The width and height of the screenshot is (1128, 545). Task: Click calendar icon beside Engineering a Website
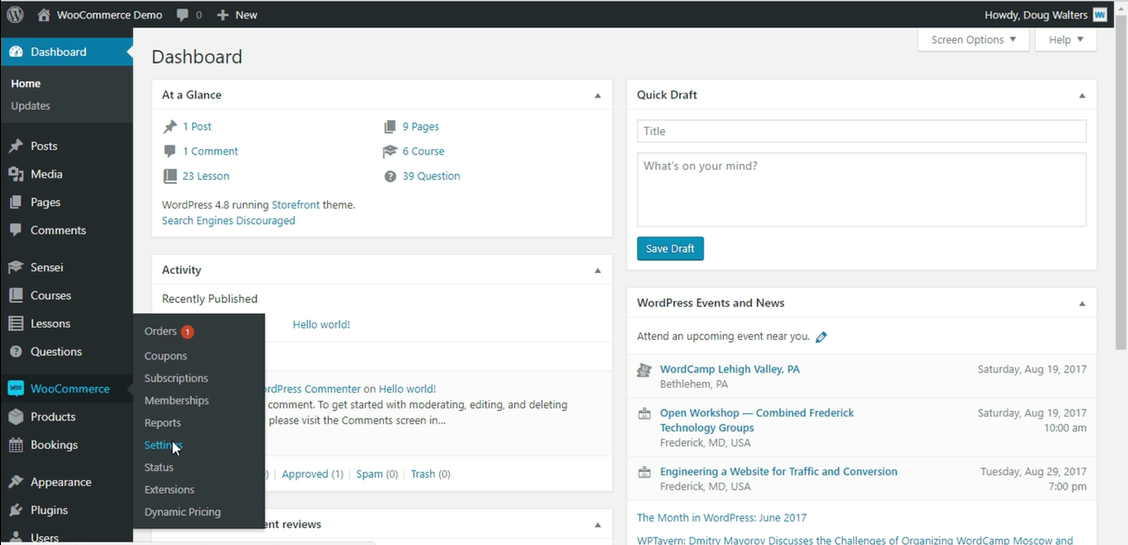(x=645, y=472)
